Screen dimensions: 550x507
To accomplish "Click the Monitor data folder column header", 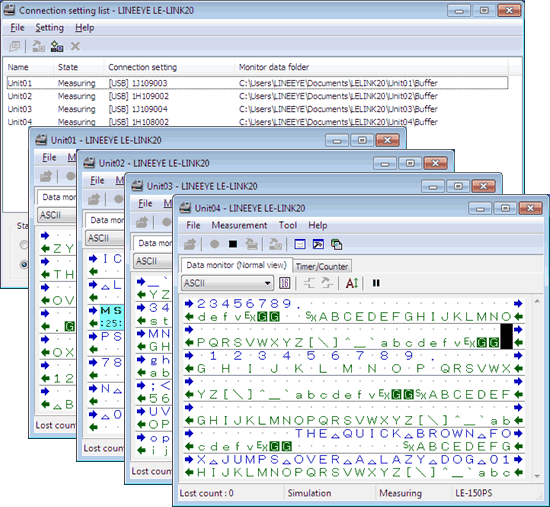I will (371, 67).
